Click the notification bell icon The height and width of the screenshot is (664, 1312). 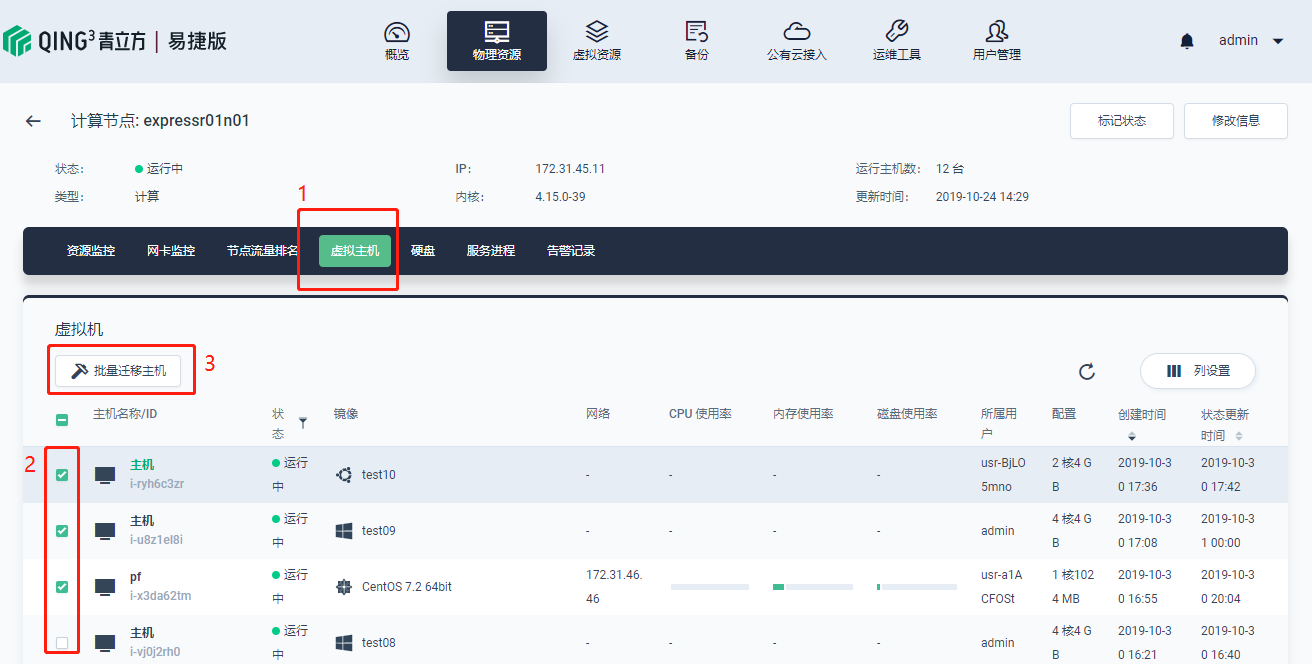pyautogui.click(x=1187, y=41)
